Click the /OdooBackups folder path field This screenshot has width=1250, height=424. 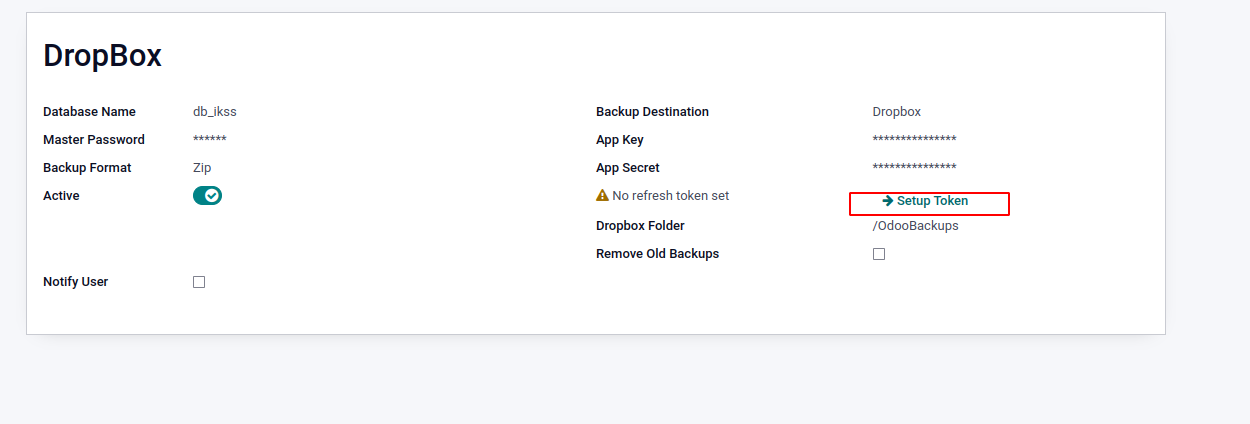coord(915,226)
